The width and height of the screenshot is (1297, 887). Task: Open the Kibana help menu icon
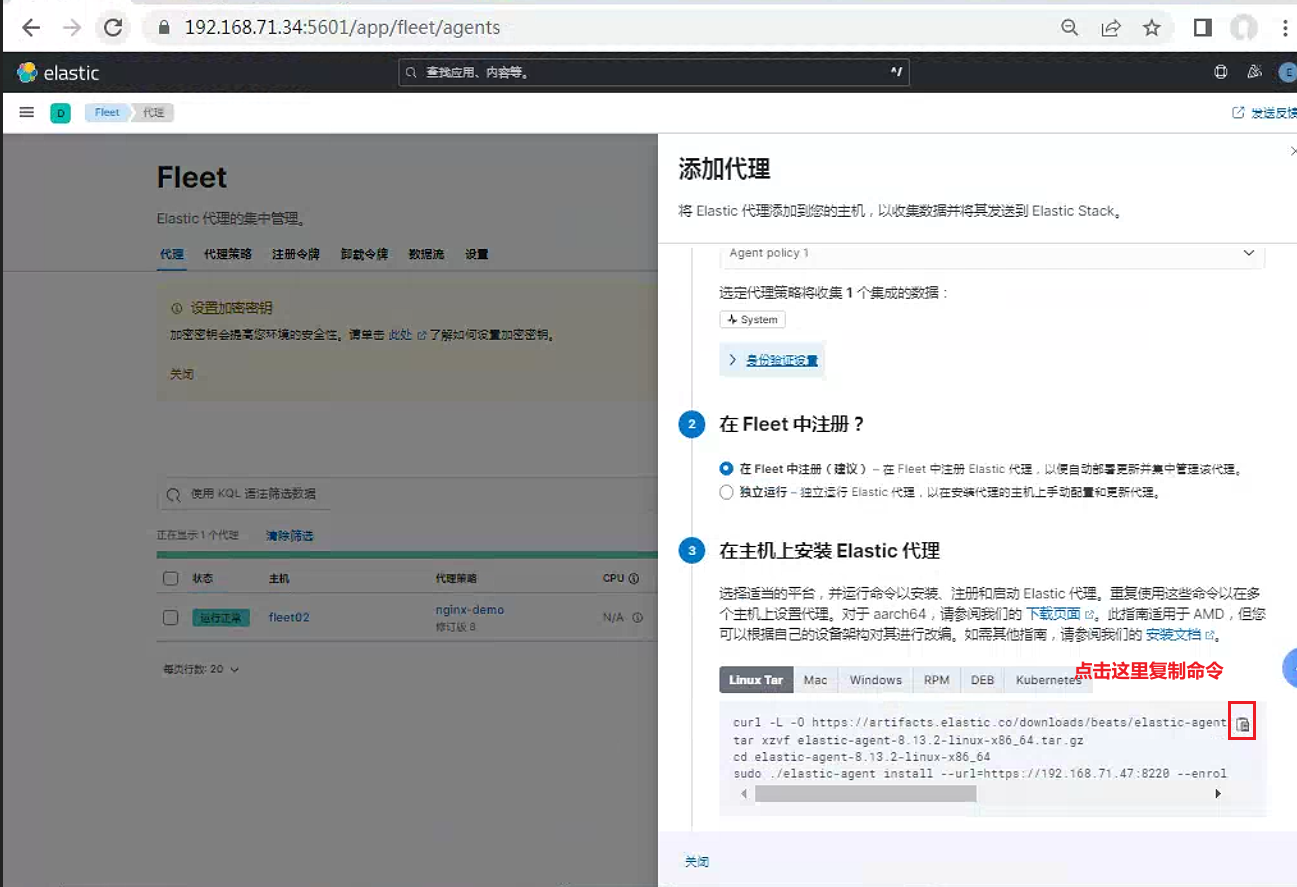point(1220,72)
